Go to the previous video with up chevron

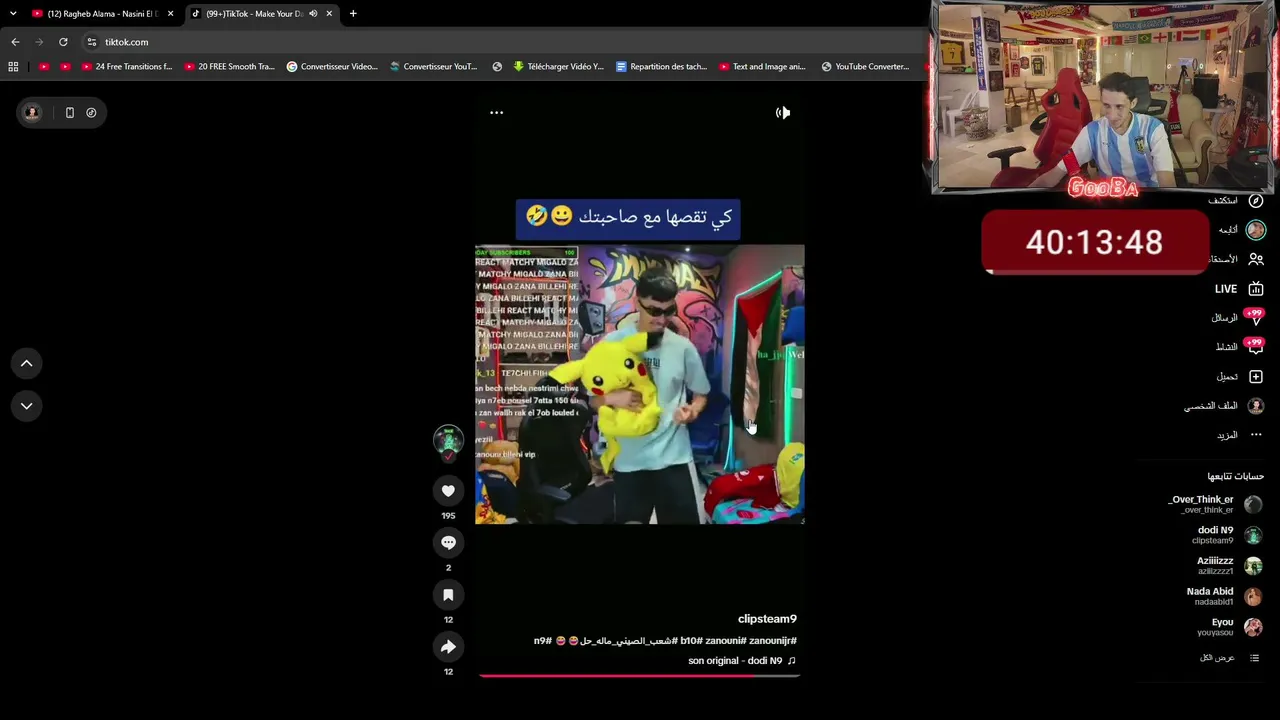coord(27,363)
